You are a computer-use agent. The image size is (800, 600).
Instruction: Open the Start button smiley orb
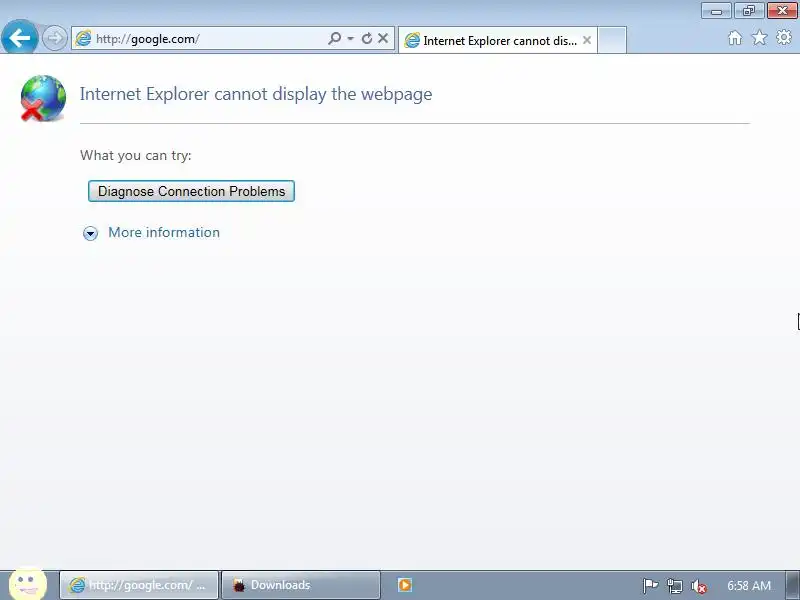click(28, 583)
